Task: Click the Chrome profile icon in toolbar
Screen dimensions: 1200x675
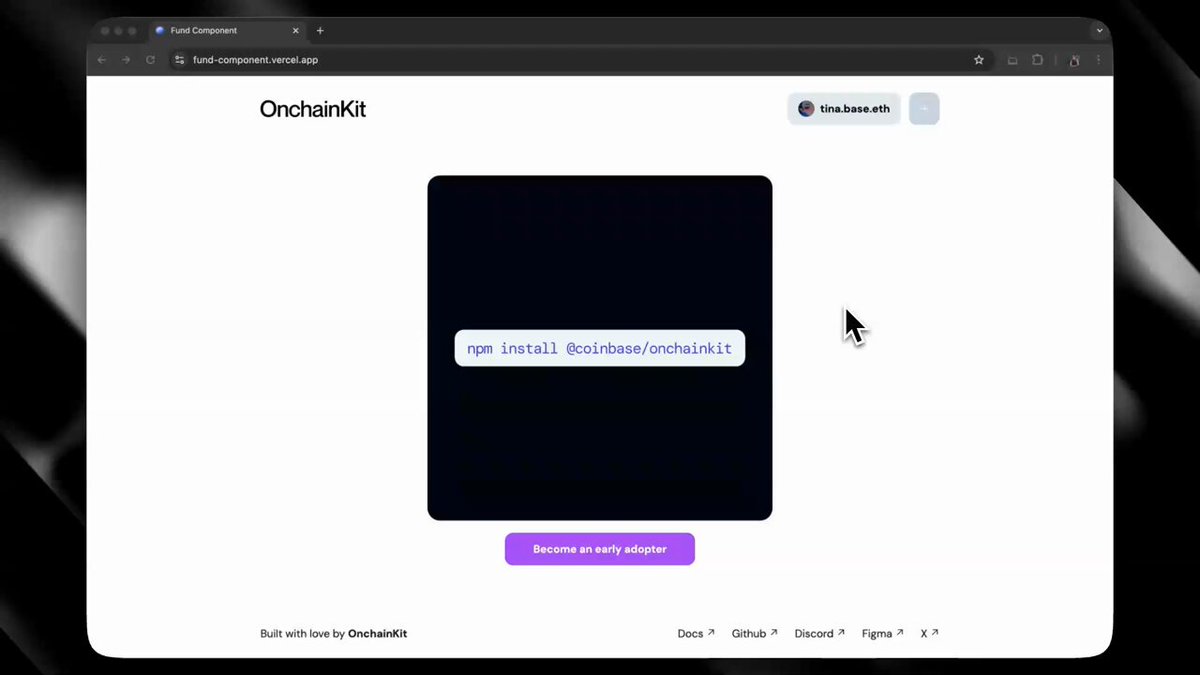Action: click(x=1074, y=60)
